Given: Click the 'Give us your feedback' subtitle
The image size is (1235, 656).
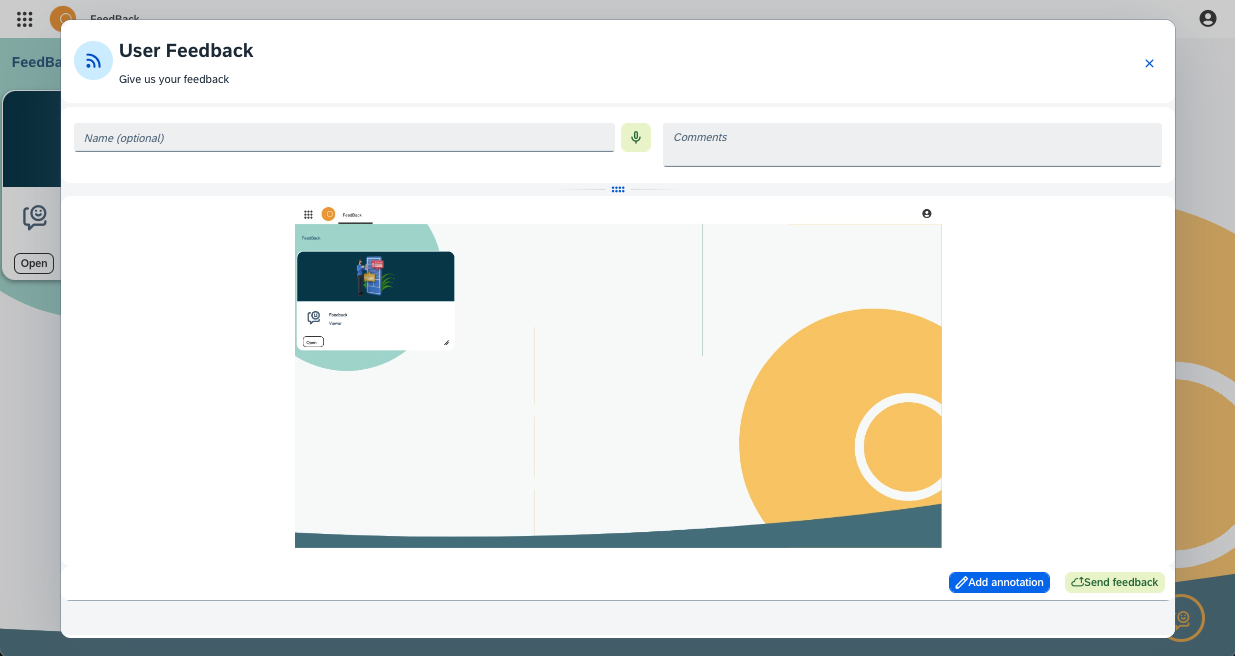Looking at the screenshot, I should [174, 79].
